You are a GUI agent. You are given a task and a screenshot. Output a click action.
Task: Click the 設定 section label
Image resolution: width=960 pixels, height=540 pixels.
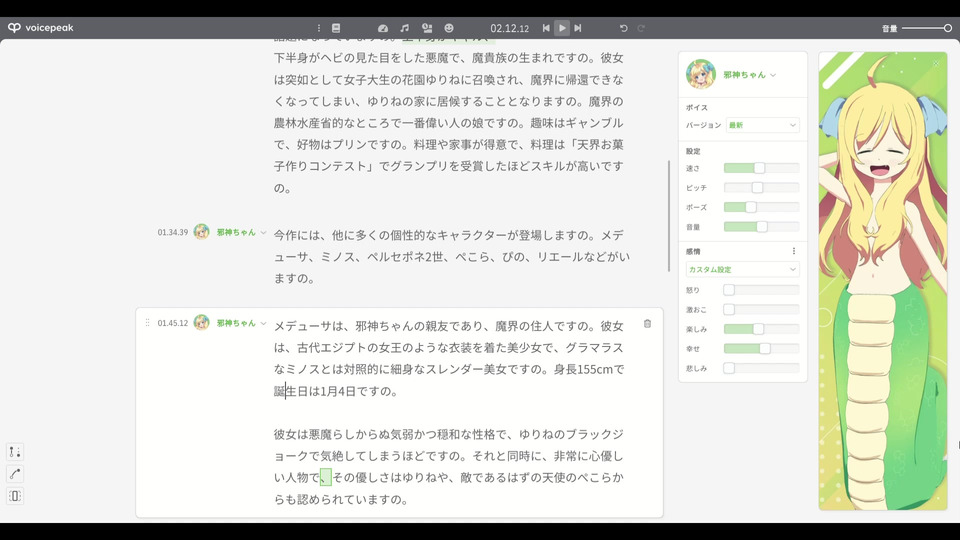click(x=693, y=151)
